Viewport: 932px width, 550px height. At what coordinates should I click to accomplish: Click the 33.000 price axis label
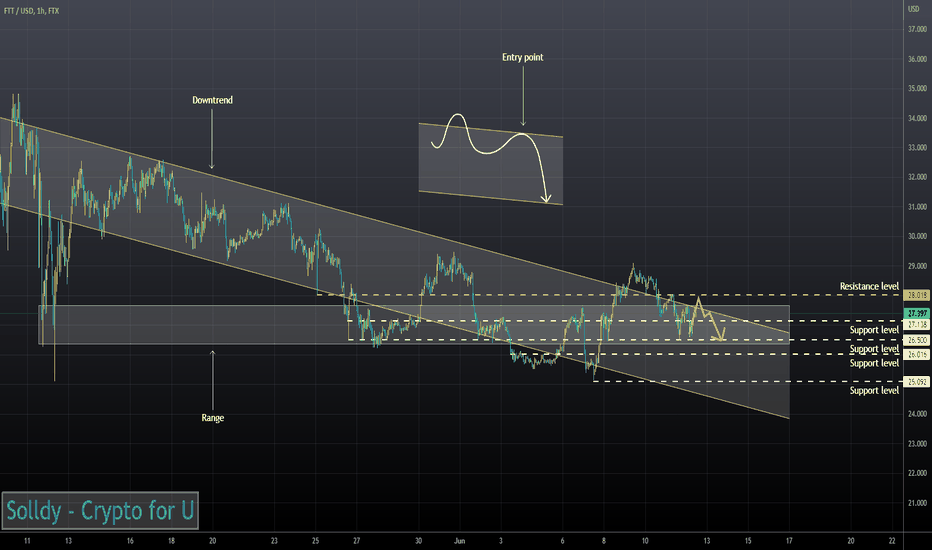(917, 147)
